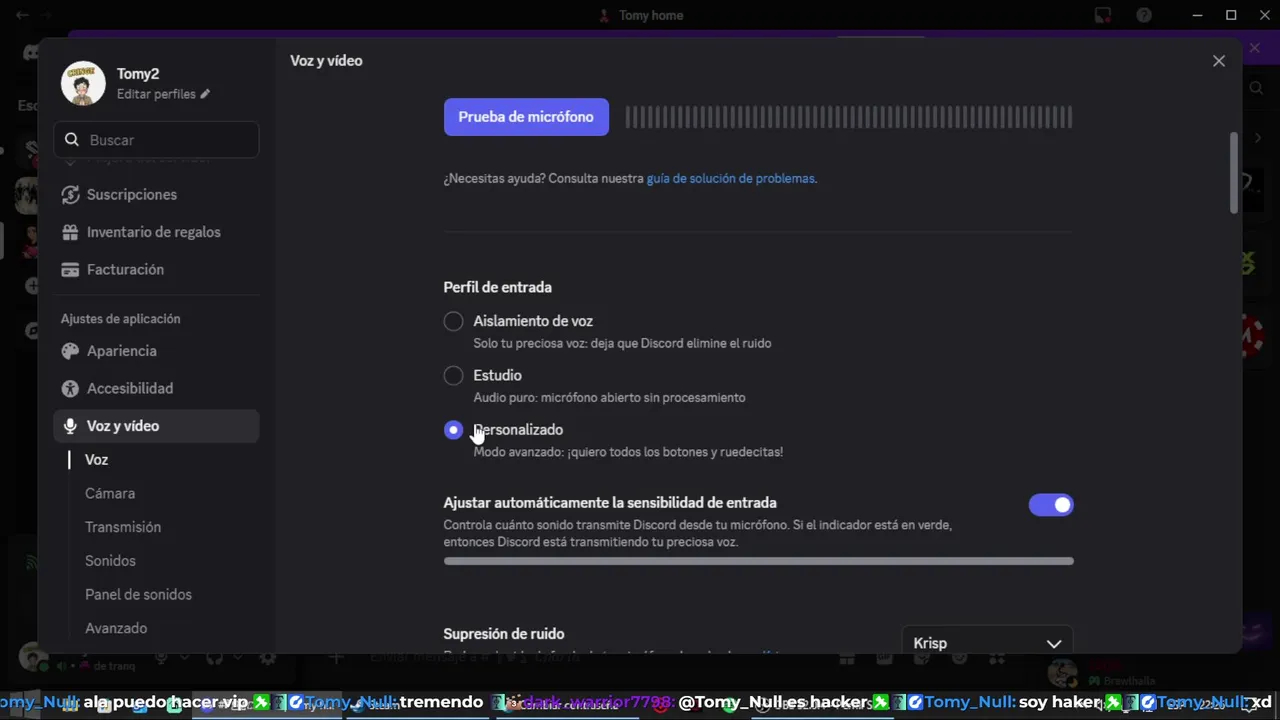
Task: Click the Voz y vídeo page title
Action: (x=326, y=61)
